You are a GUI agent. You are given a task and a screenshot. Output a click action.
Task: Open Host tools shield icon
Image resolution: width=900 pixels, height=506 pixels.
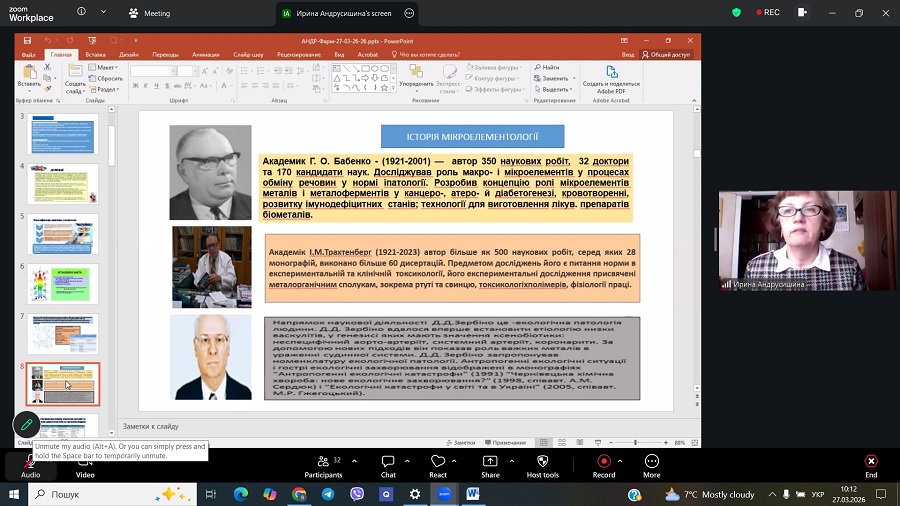[x=542, y=462]
